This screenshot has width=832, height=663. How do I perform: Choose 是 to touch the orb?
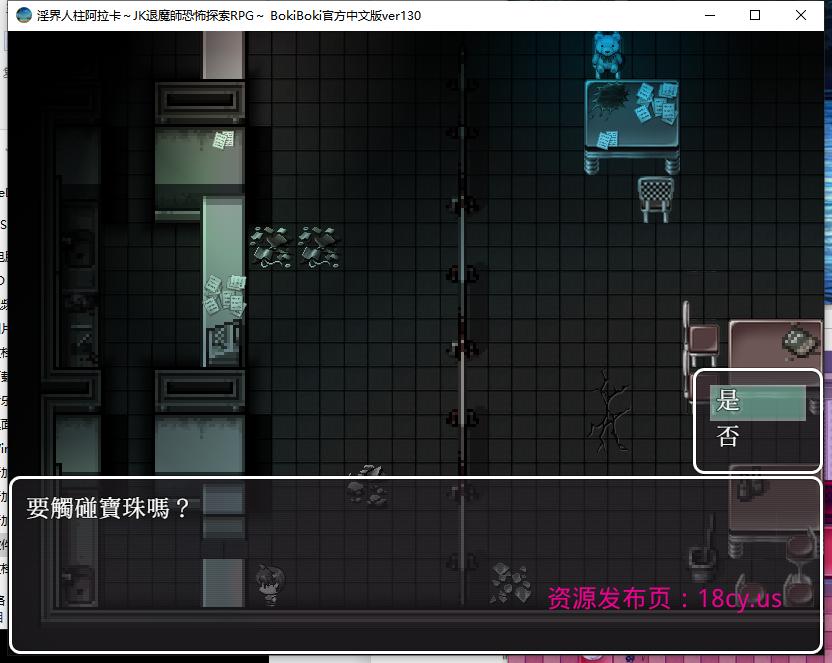758,402
